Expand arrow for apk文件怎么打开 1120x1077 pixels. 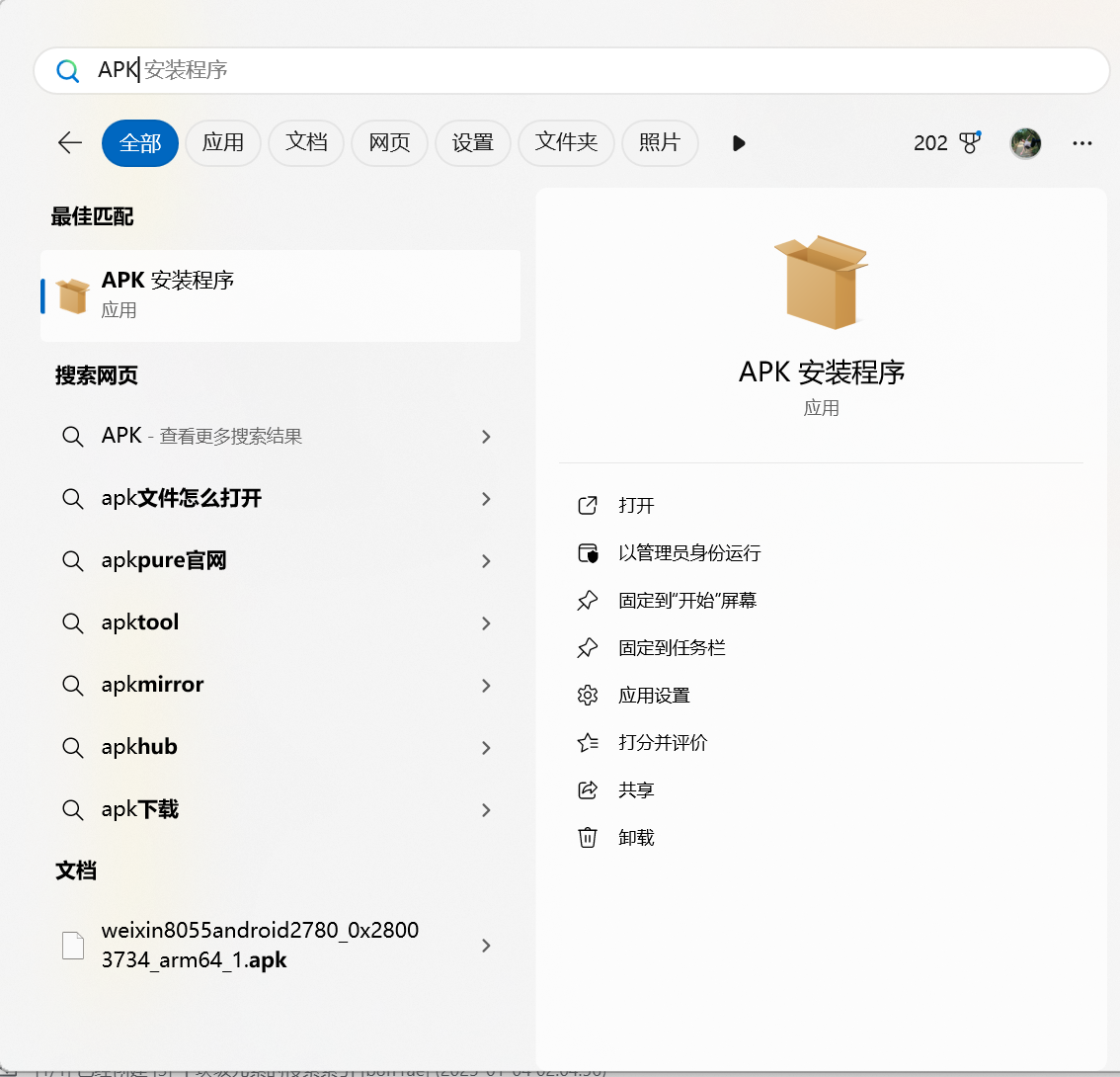coord(487,499)
